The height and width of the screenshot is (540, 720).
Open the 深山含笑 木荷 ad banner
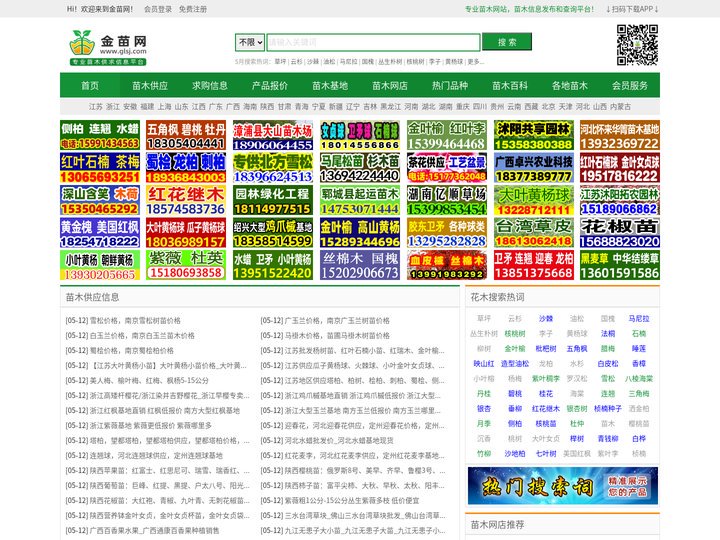(x=100, y=200)
